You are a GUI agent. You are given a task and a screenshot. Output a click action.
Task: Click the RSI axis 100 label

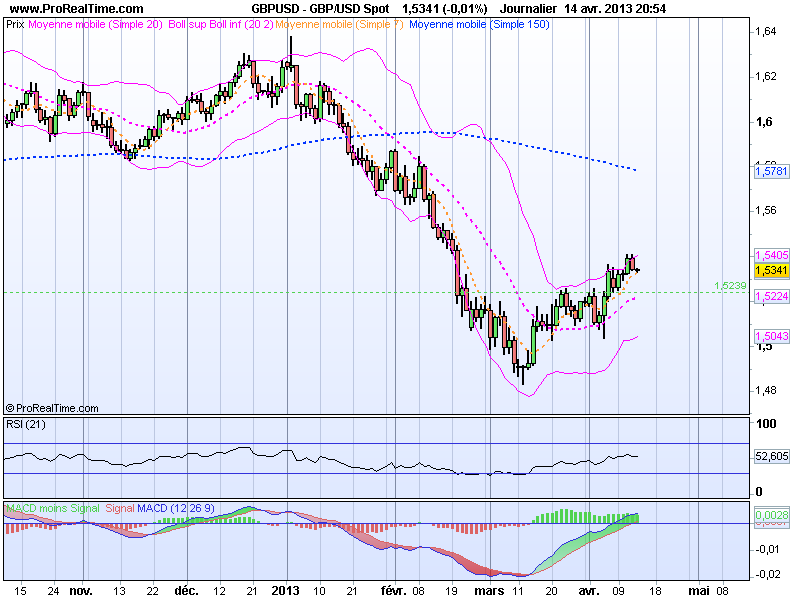click(x=766, y=423)
